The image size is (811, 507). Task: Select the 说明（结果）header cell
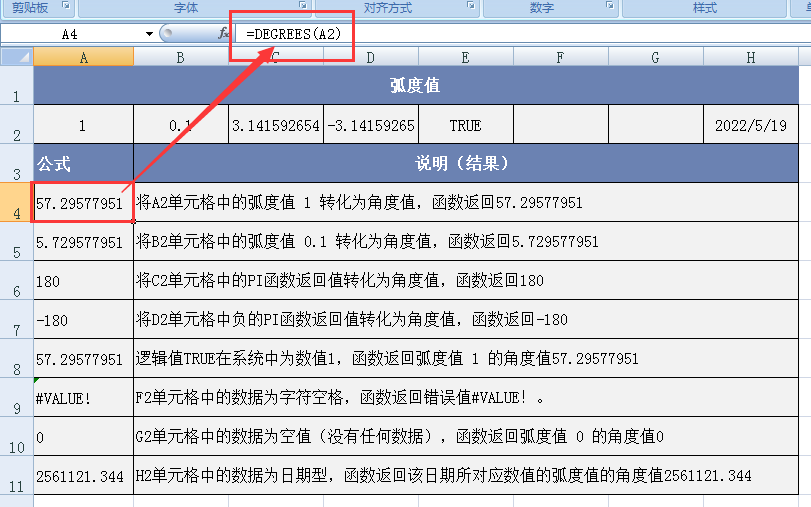point(466,163)
